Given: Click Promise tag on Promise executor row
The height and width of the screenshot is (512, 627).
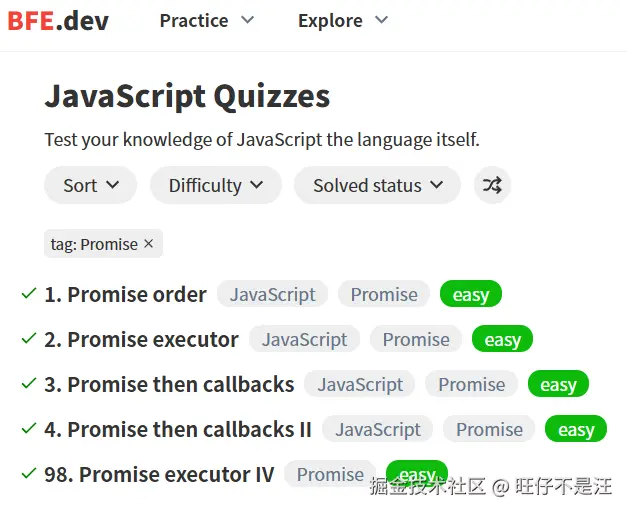Looking at the screenshot, I should [x=416, y=339].
